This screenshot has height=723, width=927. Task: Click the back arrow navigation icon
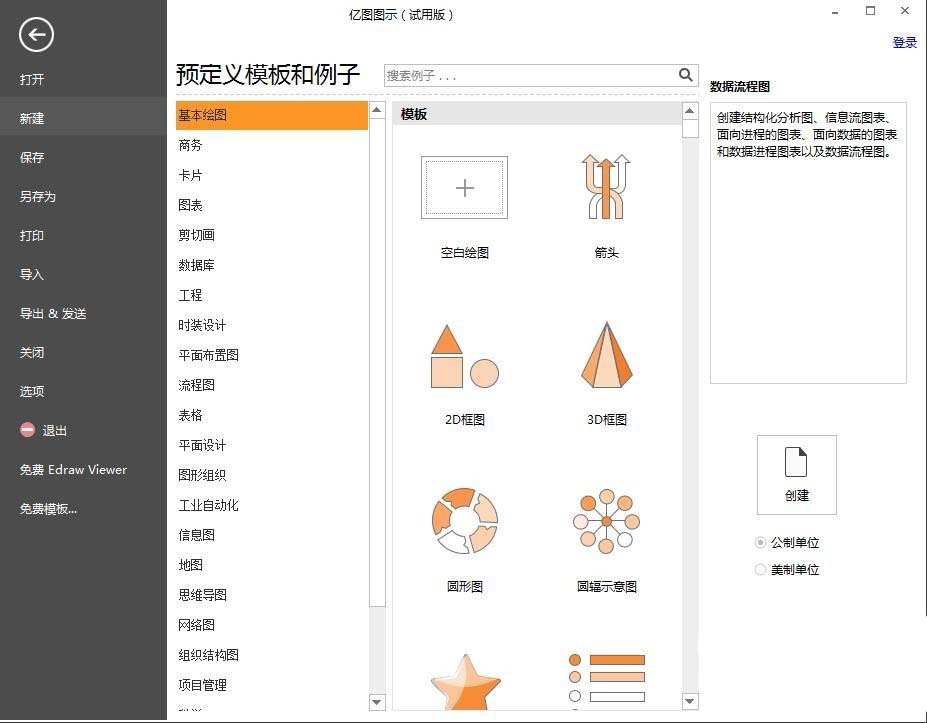pos(36,35)
